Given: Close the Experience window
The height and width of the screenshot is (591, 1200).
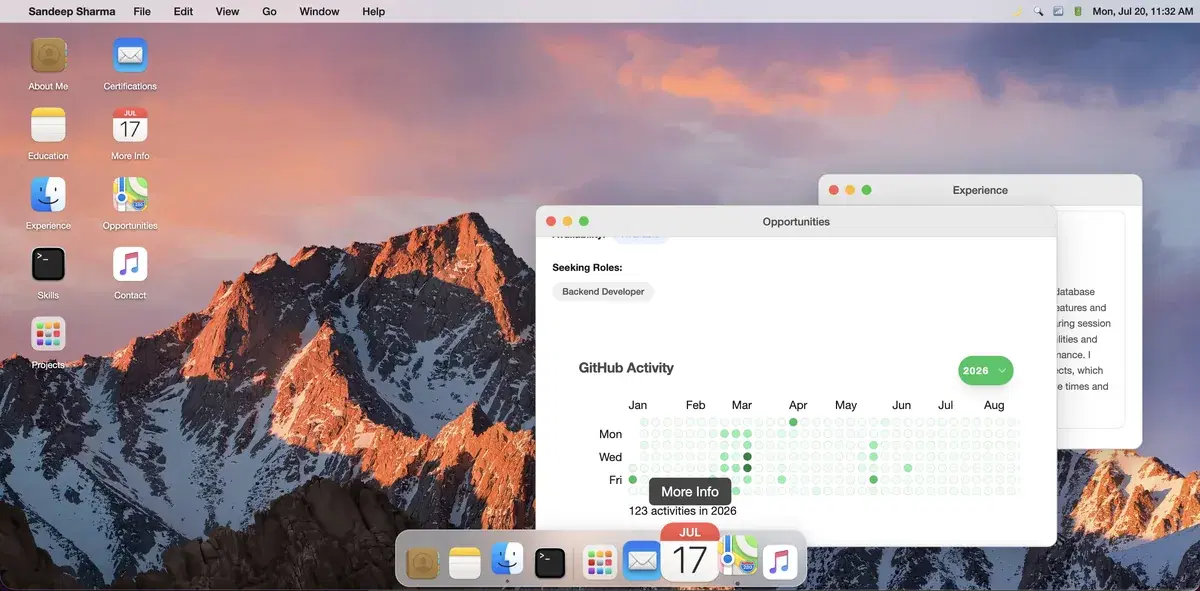Looking at the screenshot, I should click(x=833, y=190).
